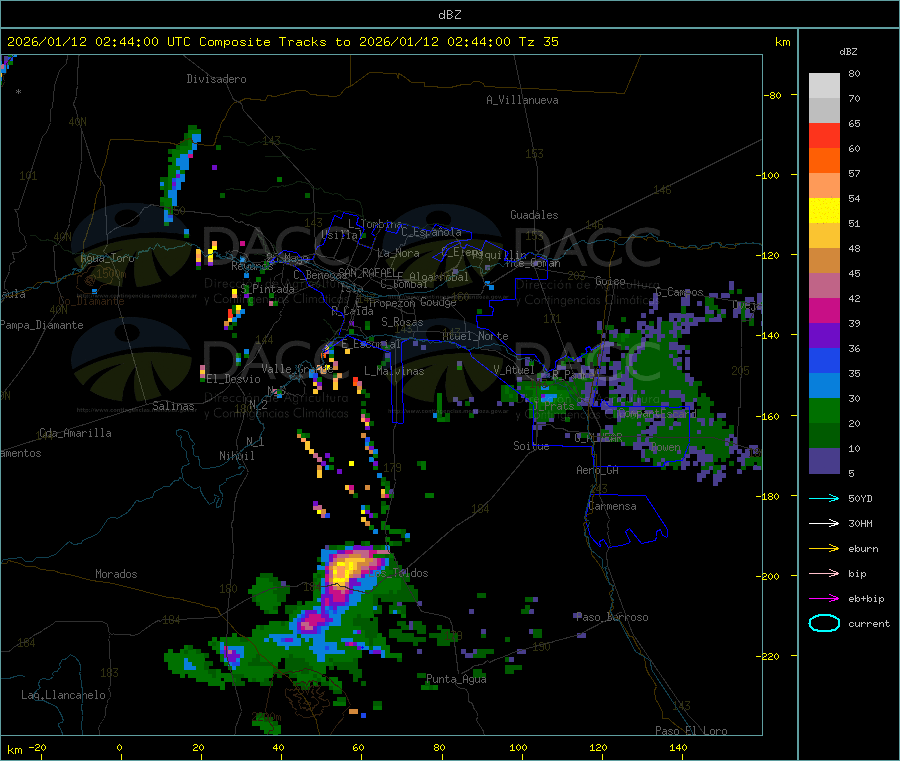Click the 'A_Villanueva' map label

522,100
